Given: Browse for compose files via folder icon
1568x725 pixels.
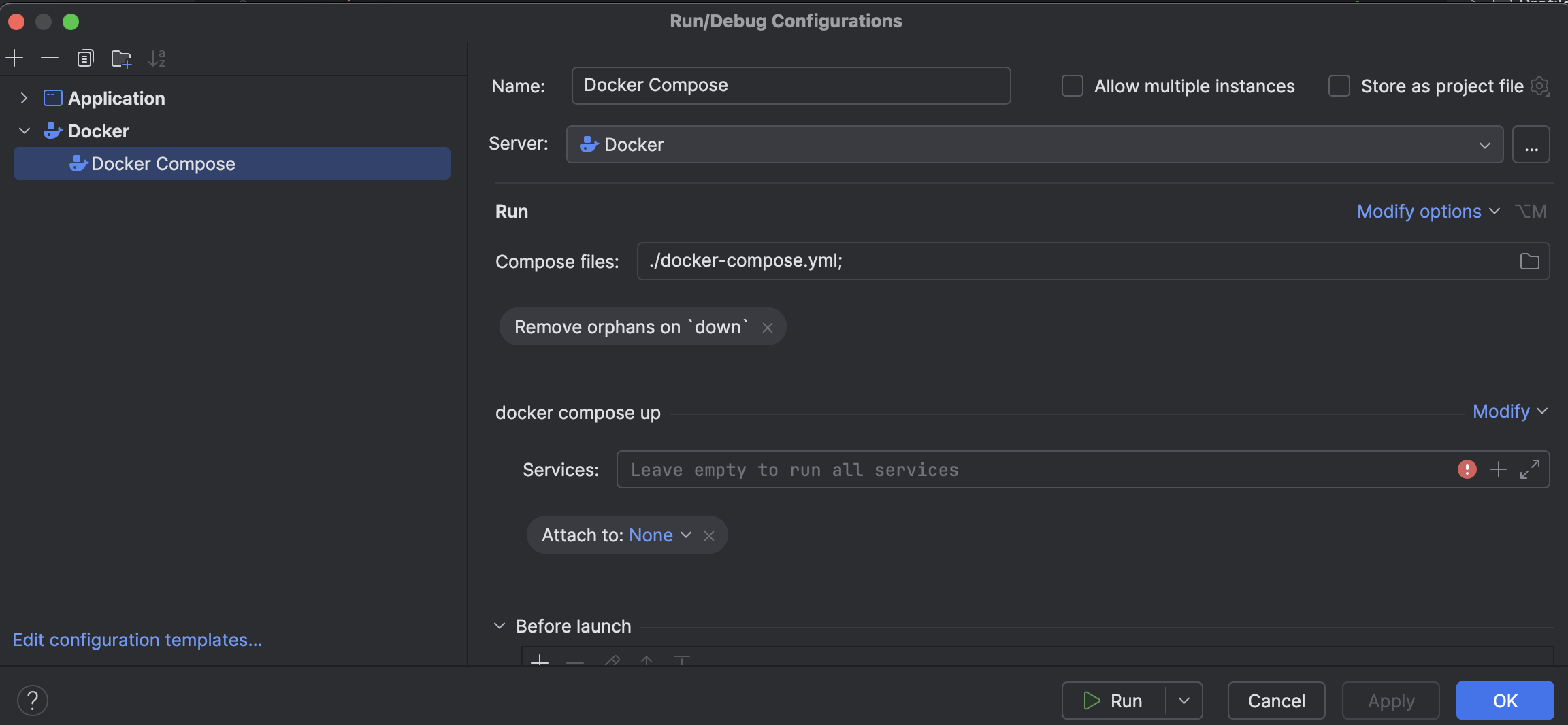Looking at the screenshot, I should 1529,261.
